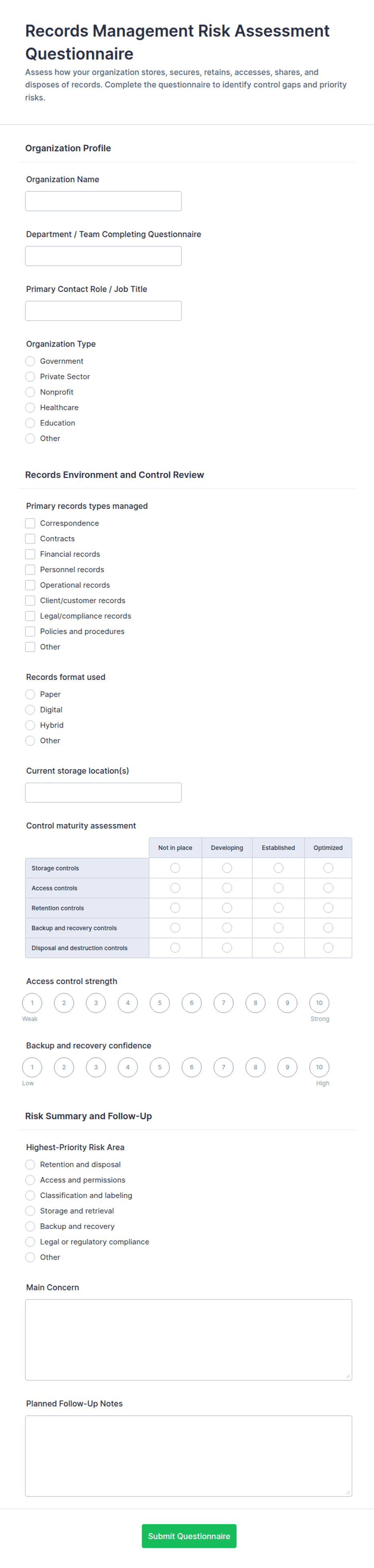Select Healthcare as the organization type
This screenshot has height=1568, width=374.
[x=30, y=407]
